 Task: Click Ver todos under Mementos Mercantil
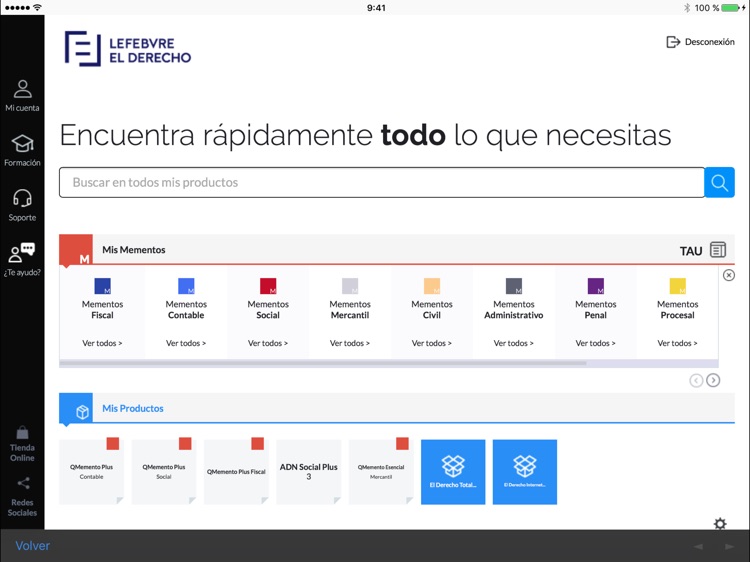coord(350,343)
